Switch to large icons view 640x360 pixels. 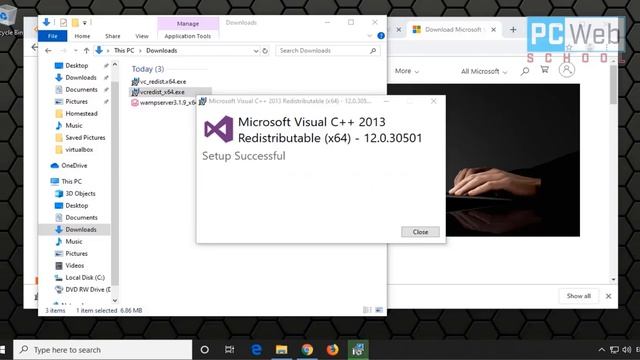pyautogui.click(x=379, y=310)
